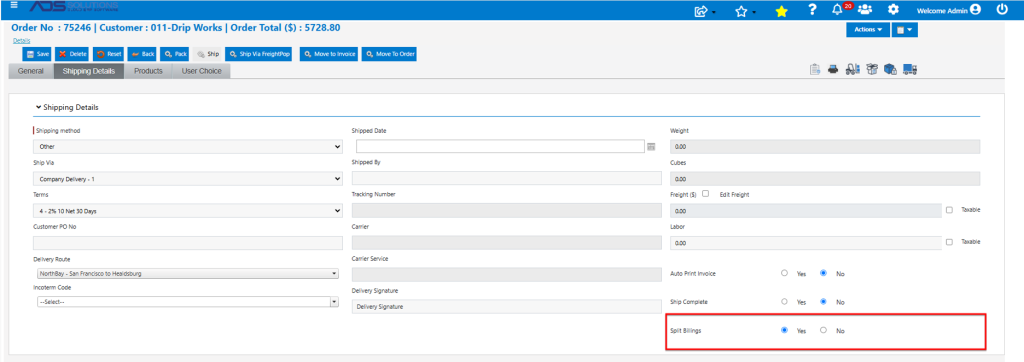Select No for Auto Print Invoice
Screen dimensions: 1024x362
[x=824, y=273]
